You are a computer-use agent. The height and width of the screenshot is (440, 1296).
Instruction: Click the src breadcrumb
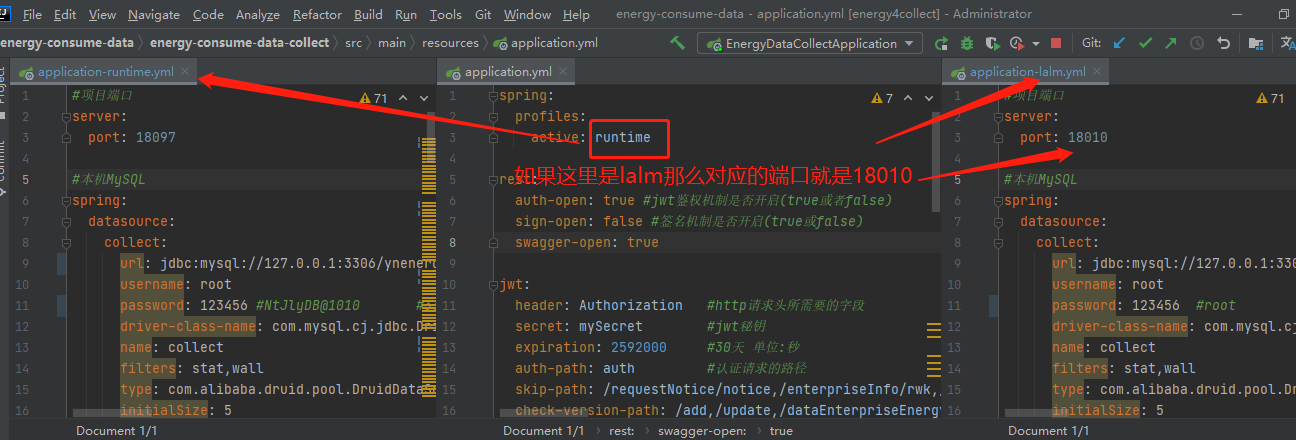click(x=354, y=43)
